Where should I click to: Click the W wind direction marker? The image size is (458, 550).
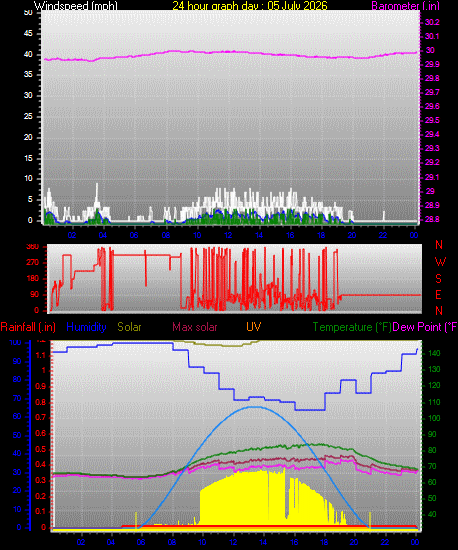440,262
